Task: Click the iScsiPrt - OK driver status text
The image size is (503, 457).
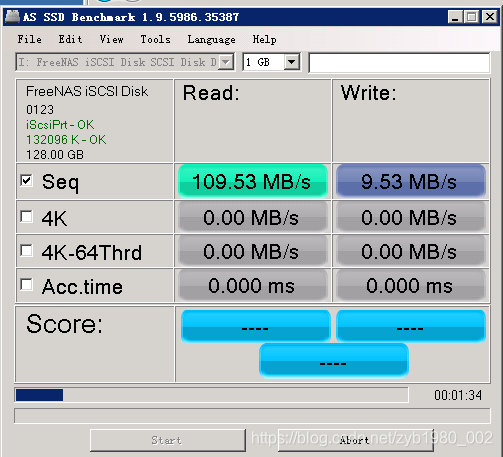Action: point(60,125)
